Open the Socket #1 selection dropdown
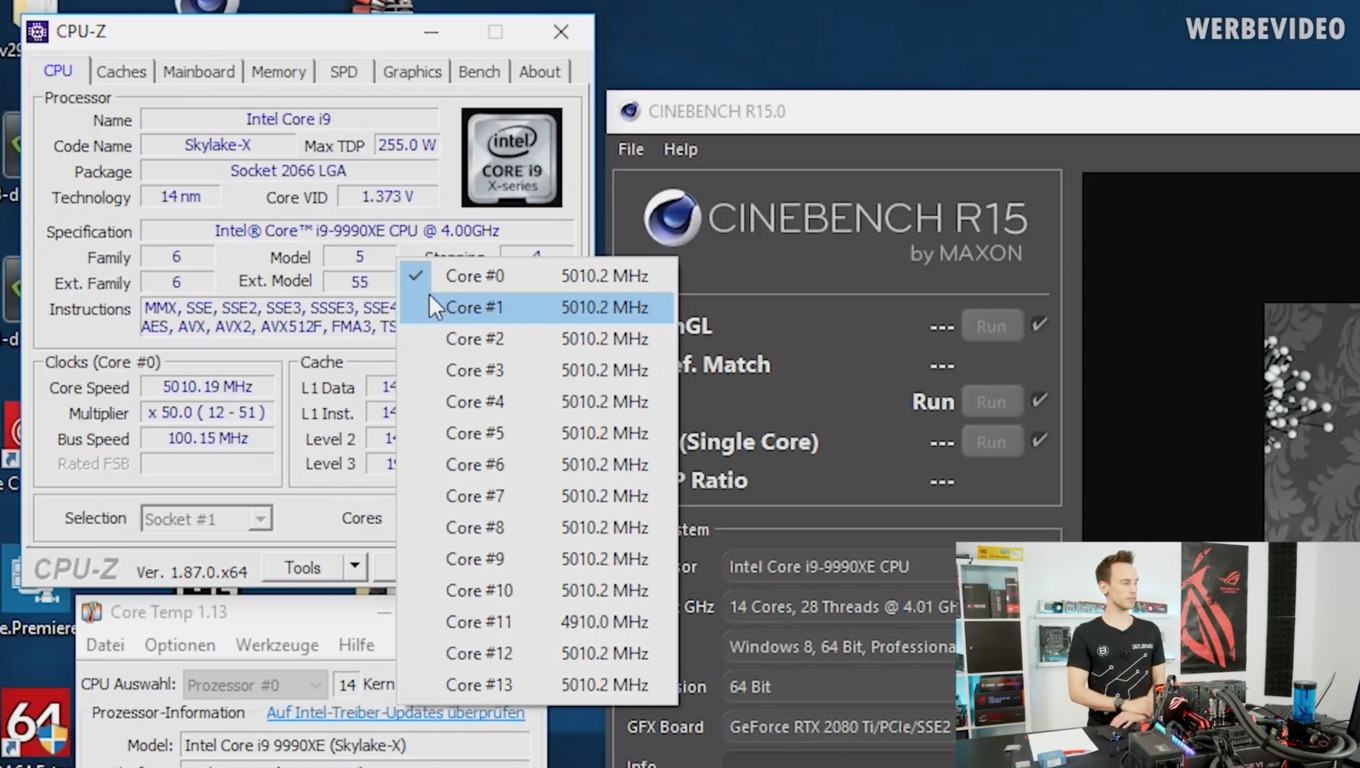 pos(206,519)
